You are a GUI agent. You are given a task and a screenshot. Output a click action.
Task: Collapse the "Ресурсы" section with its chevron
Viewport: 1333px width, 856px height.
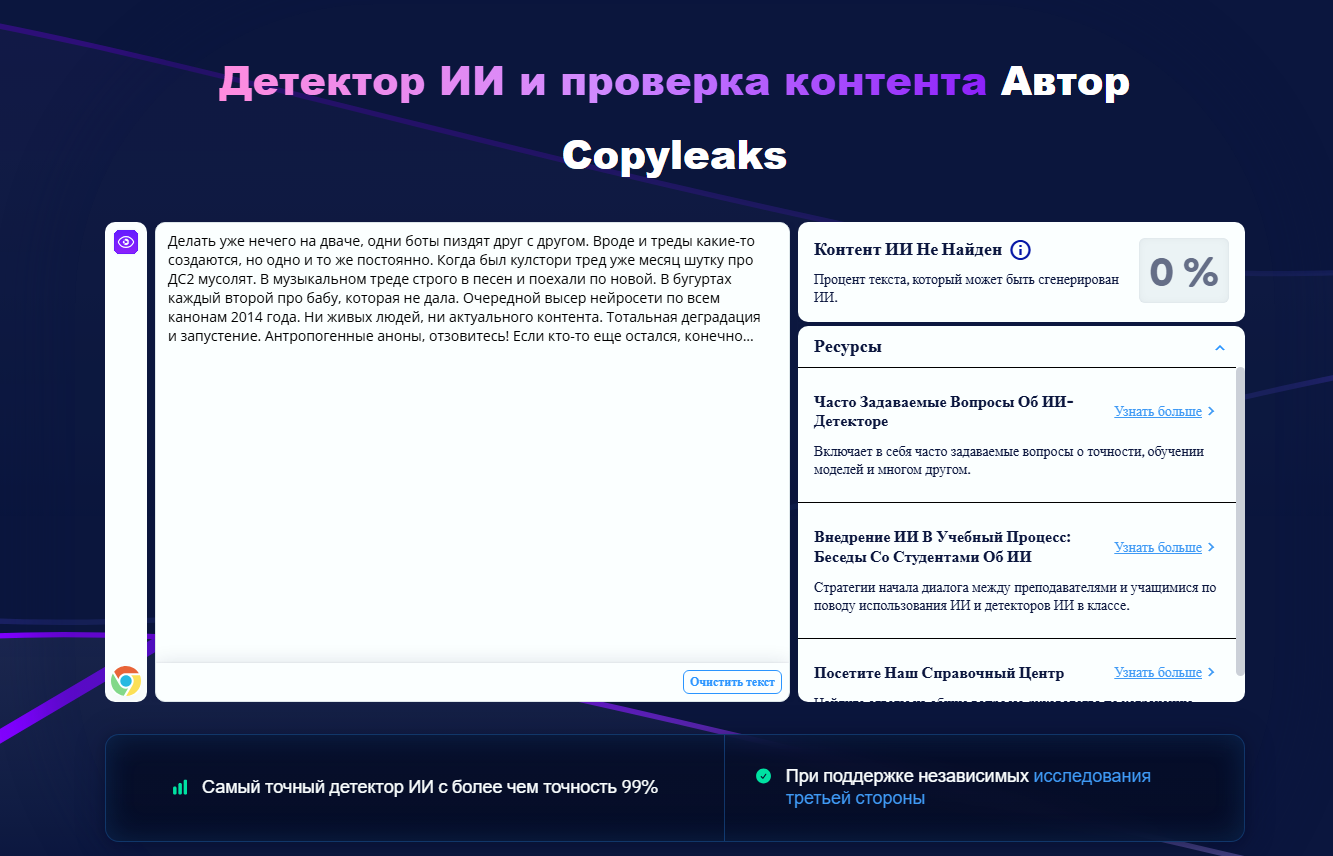coord(1219,348)
